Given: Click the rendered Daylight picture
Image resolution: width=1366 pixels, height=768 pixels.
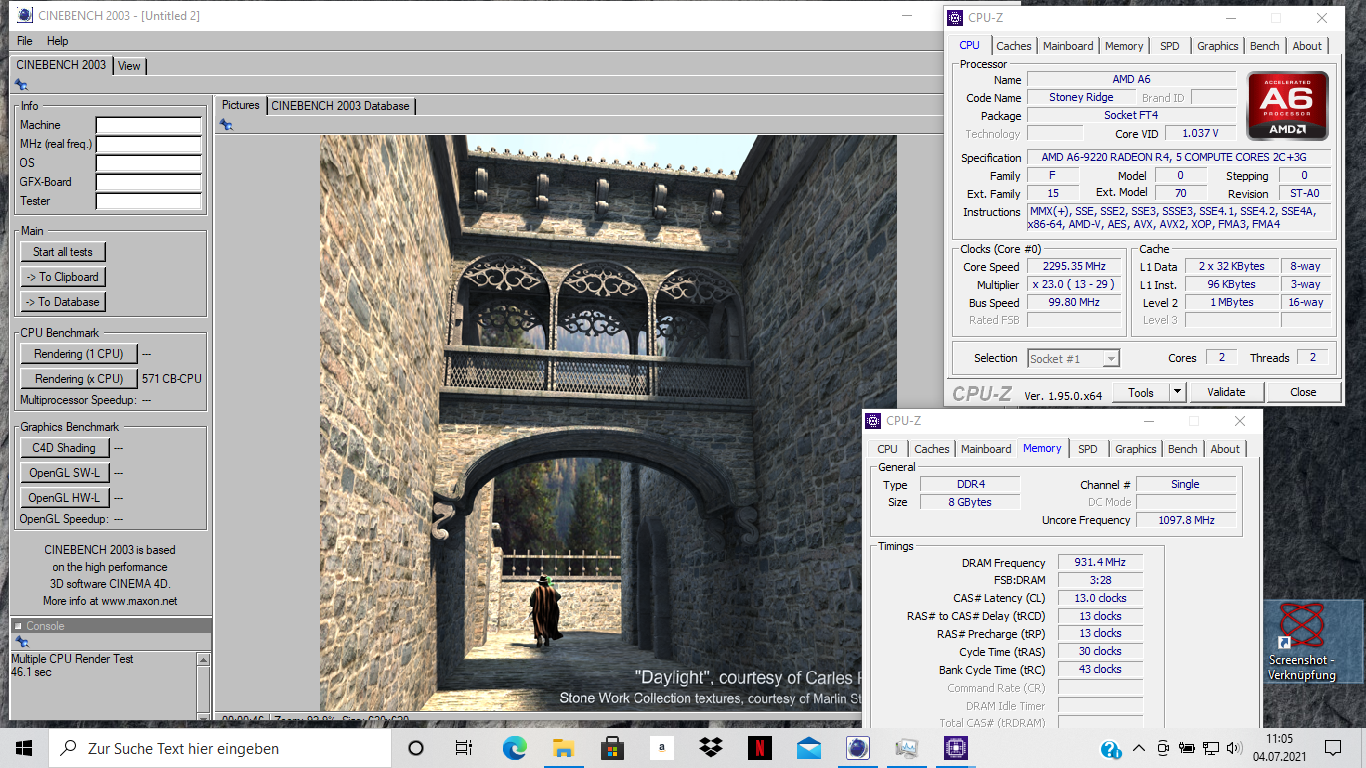Looking at the screenshot, I should (x=608, y=423).
